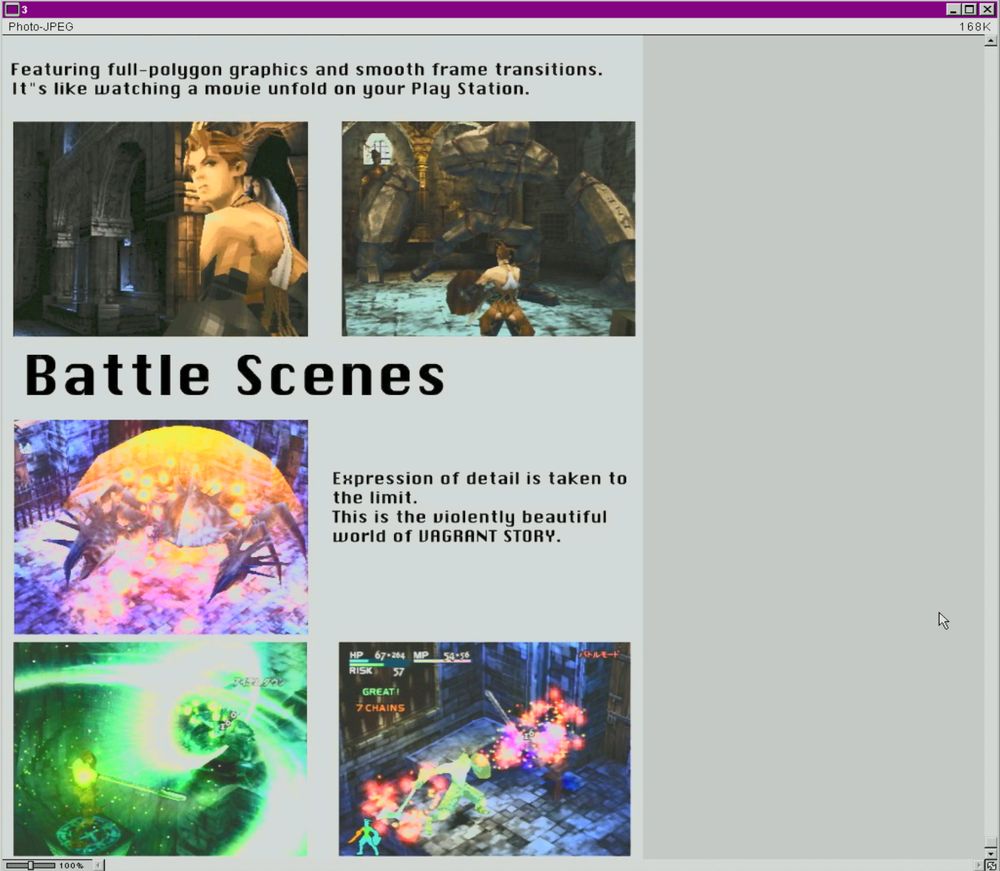The height and width of the screenshot is (871, 1000).
Task: Click the vertical scrollbar up arrow
Action: (990, 41)
